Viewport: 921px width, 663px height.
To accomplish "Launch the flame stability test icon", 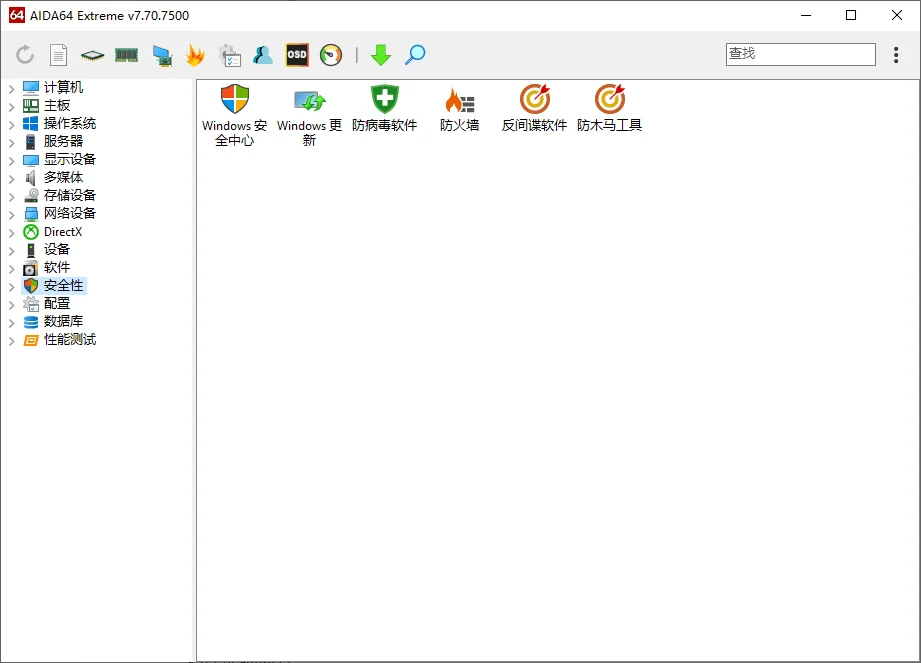I will pos(195,55).
